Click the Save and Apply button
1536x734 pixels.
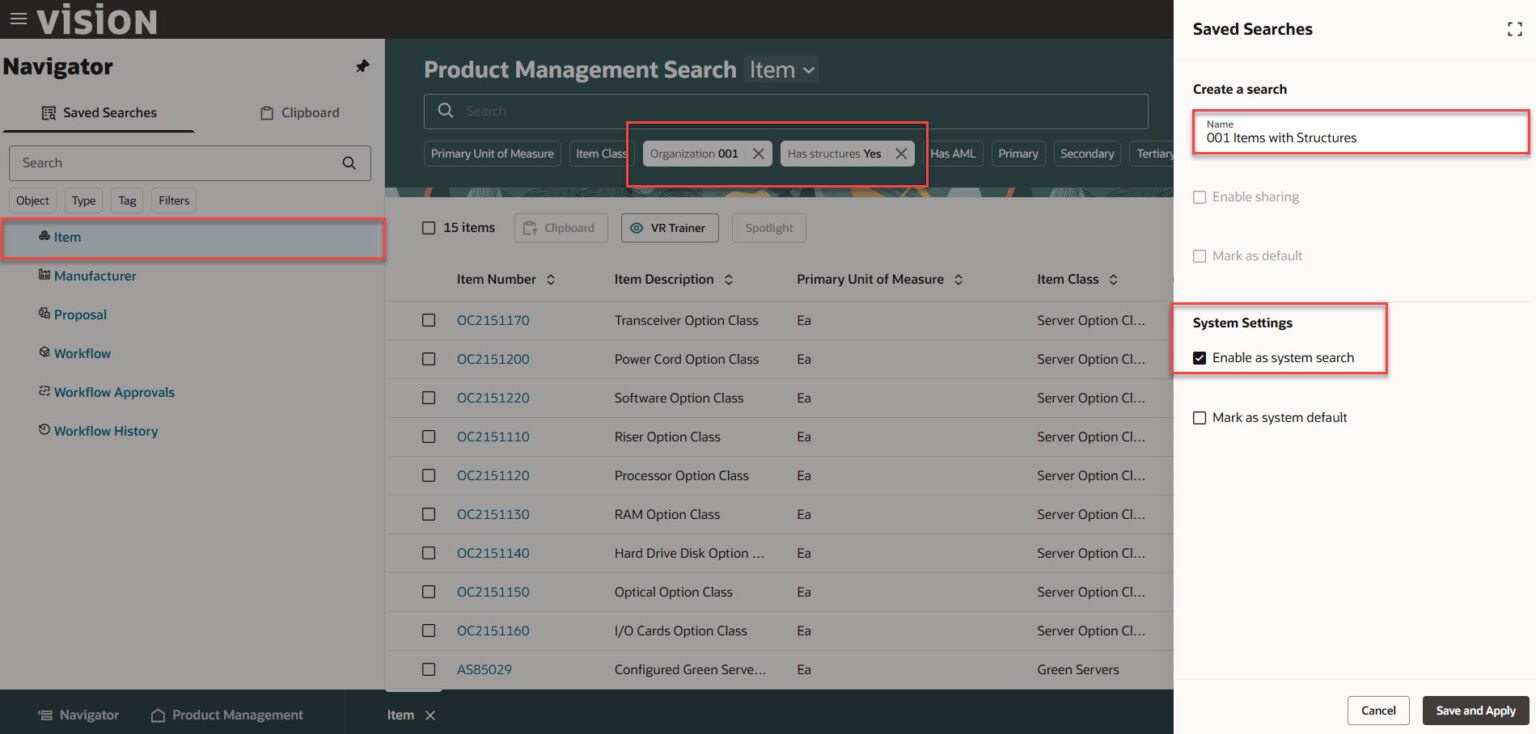point(1475,710)
